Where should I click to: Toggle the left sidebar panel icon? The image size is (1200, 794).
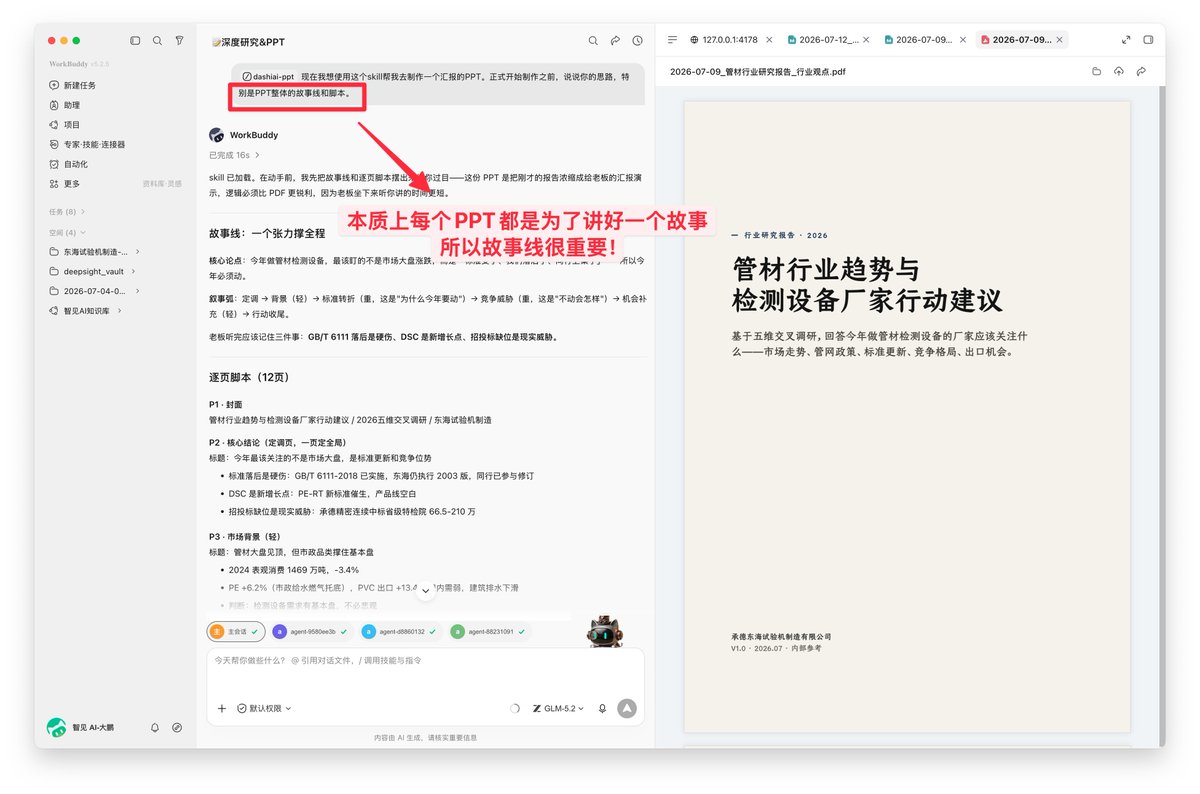click(136, 41)
